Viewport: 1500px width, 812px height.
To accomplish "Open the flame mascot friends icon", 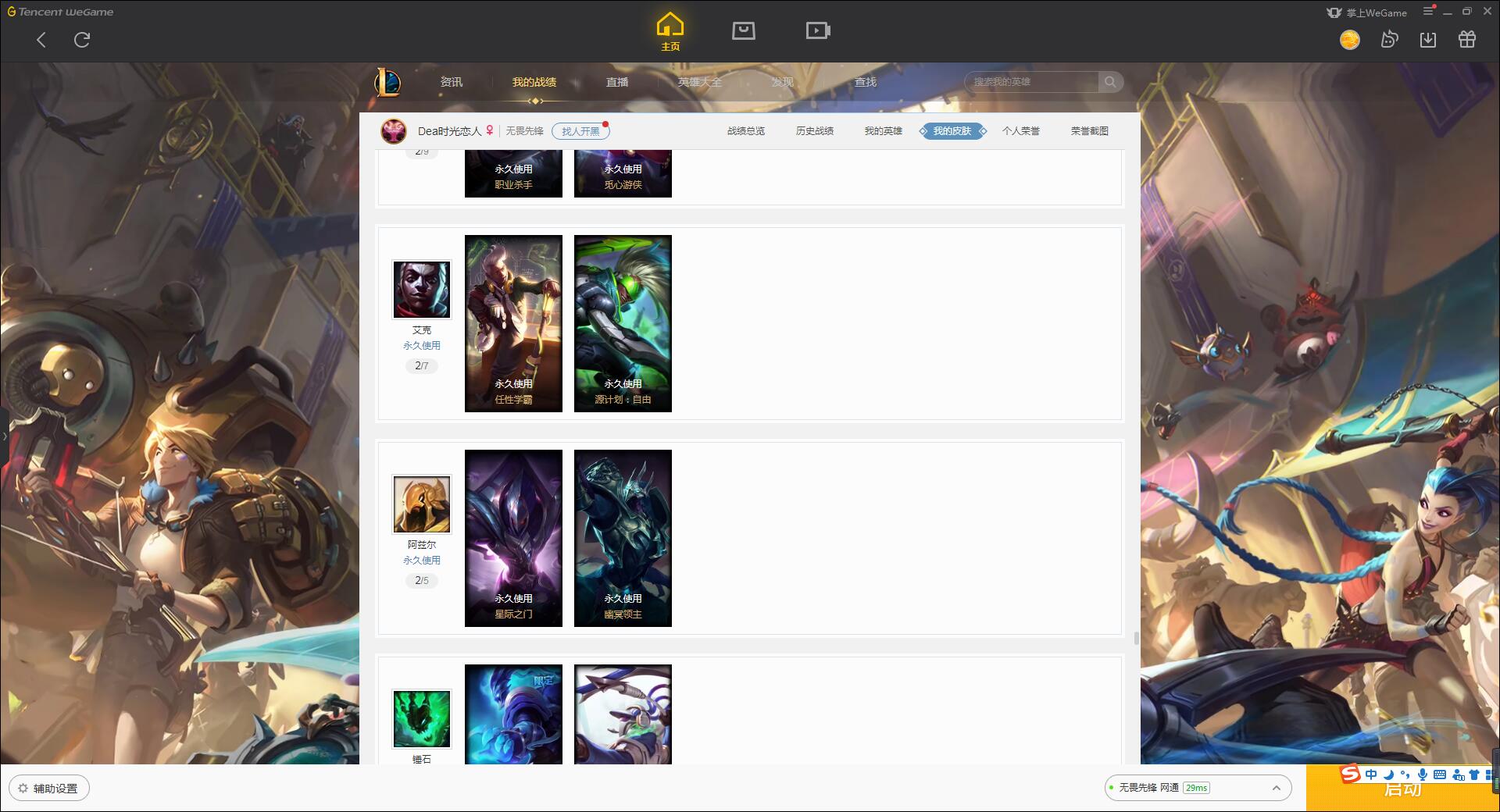I will pyautogui.click(x=1389, y=39).
